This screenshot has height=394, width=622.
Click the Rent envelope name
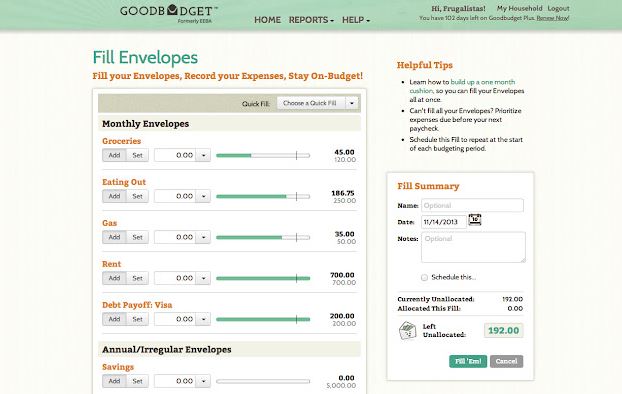click(x=111, y=264)
